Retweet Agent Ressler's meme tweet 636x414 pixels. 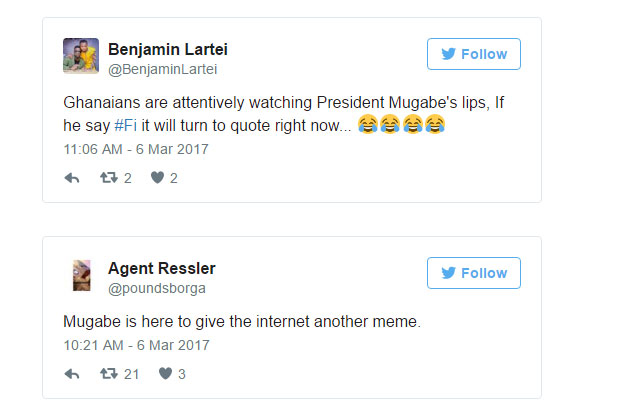(108, 374)
